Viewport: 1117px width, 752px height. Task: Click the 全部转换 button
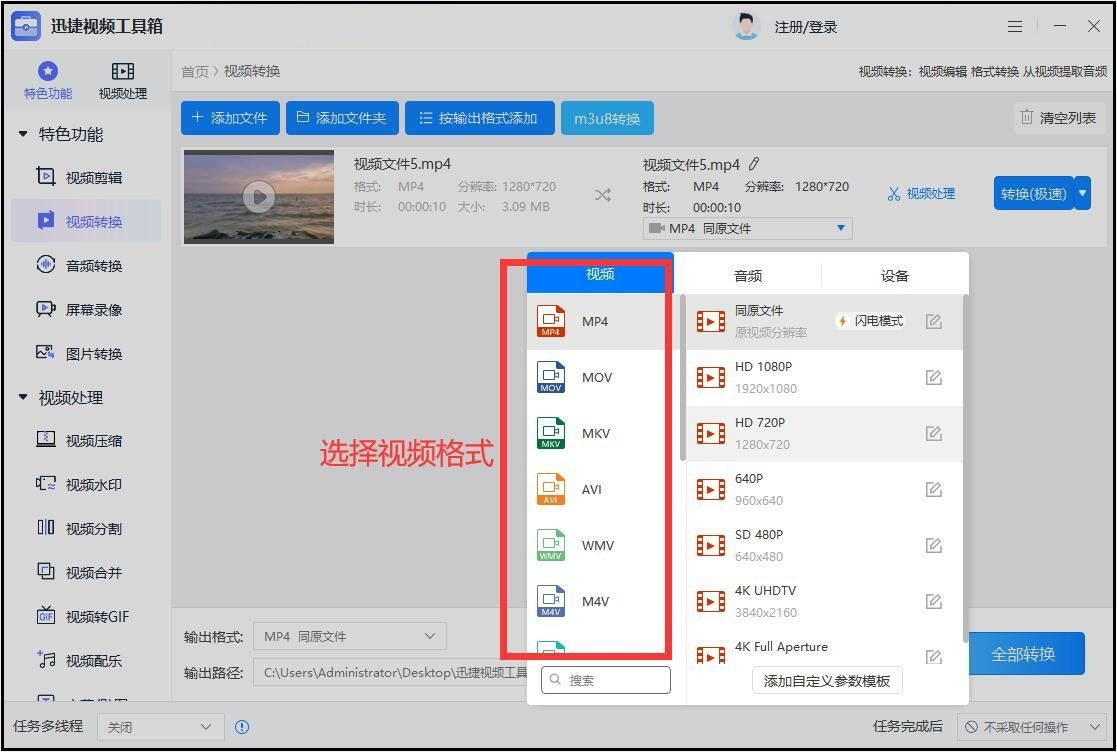pos(1025,653)
